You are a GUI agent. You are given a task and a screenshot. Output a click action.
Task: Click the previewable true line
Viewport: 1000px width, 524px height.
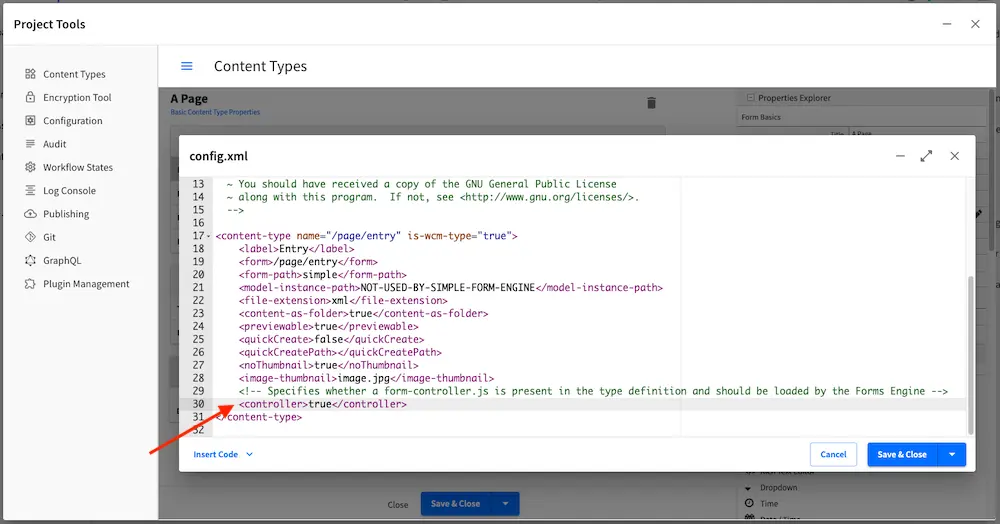coord(328,327)
